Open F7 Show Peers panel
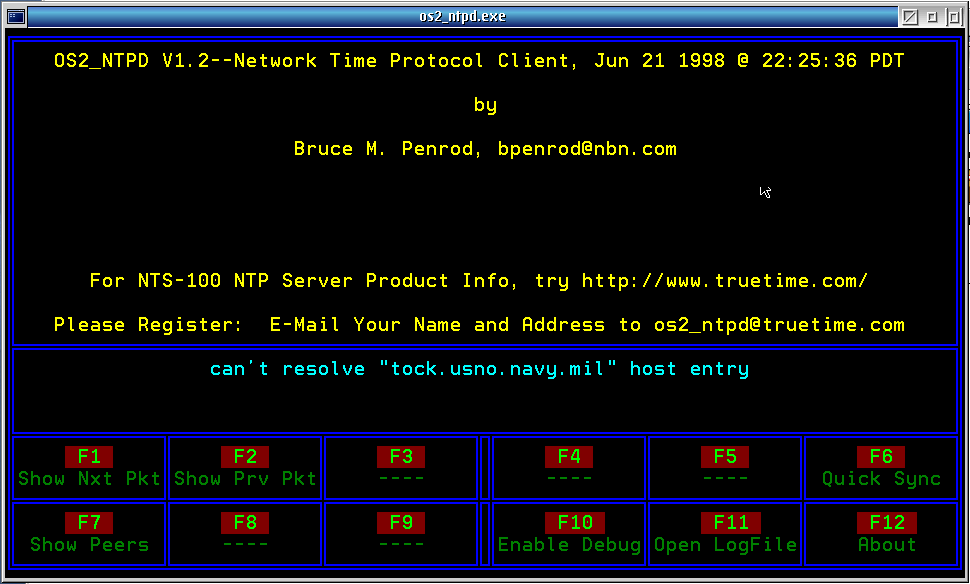Screen dimensions: 970x584 click(x=89, y=534)
